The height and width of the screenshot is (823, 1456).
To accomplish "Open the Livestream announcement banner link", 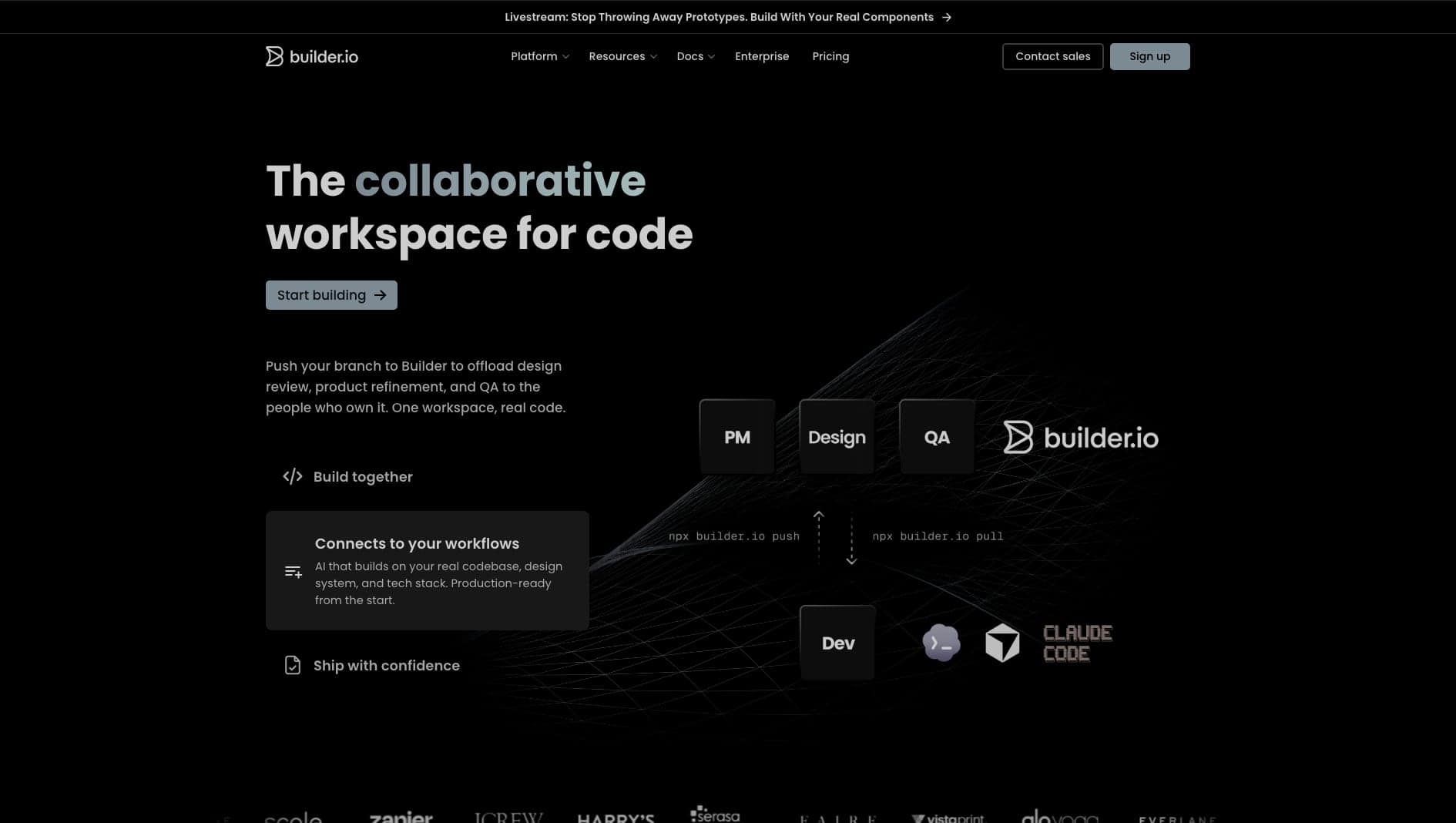I will (727, 17).
